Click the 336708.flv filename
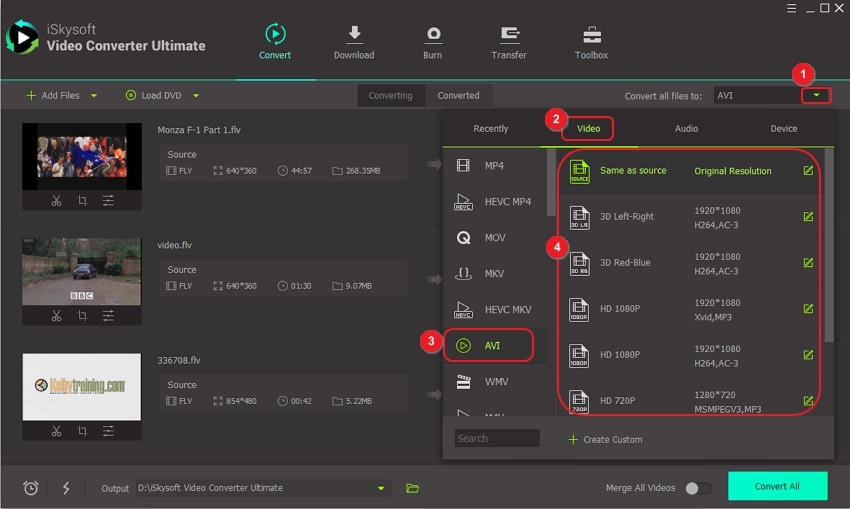 pos(178,360)
